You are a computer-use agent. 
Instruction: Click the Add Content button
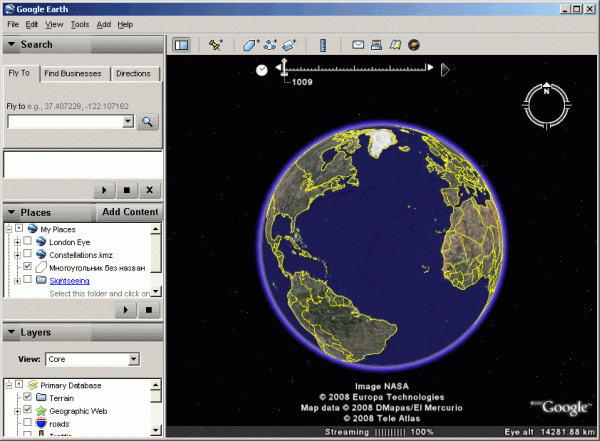pyautogui.click(x=130, y=212)
